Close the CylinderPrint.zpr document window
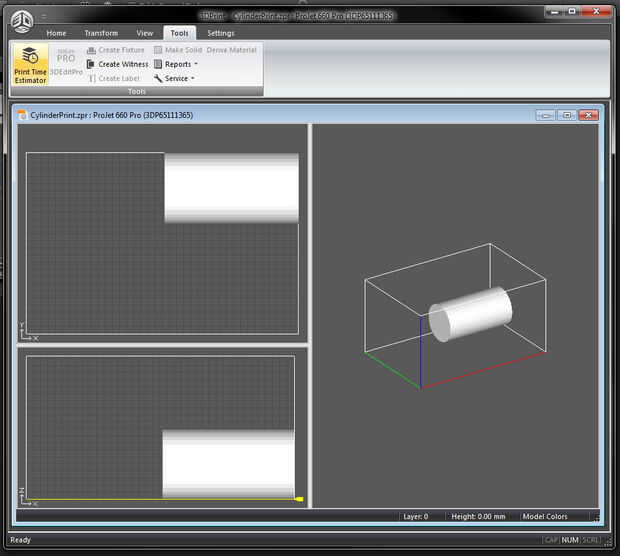This screenshot has width=620, height=556. tap(588, 115)
